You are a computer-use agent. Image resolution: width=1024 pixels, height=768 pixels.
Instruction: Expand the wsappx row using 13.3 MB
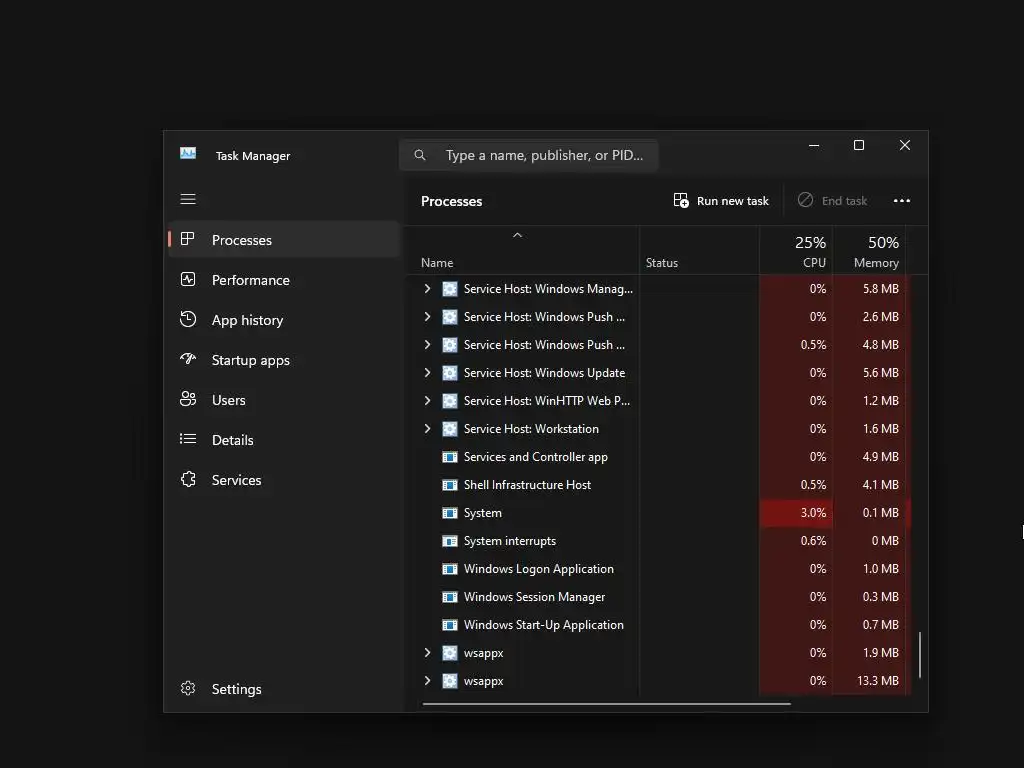(x=427, y=681)
